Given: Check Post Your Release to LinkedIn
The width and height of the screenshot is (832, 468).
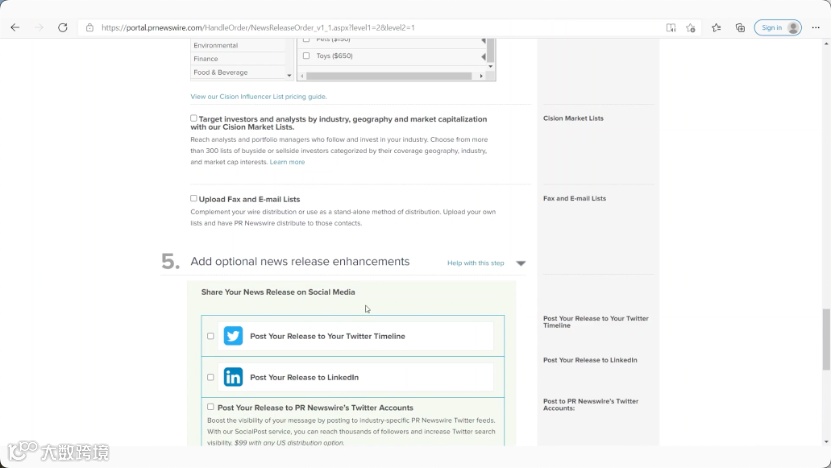Looking at the screenshot, I should point(211,377).
